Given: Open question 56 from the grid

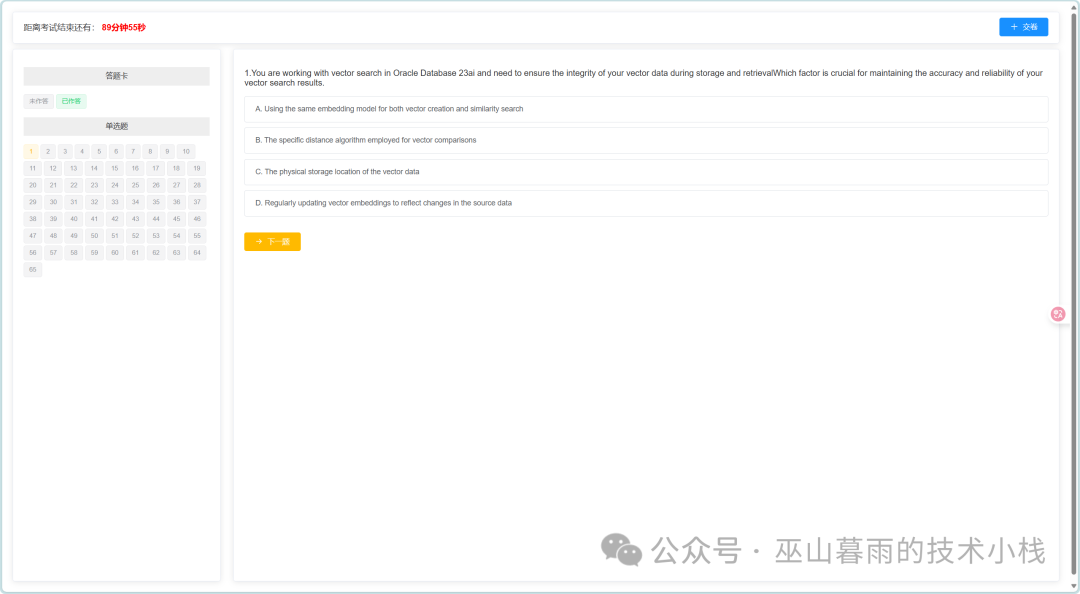Looking at the screenshot, I should 32,253.
